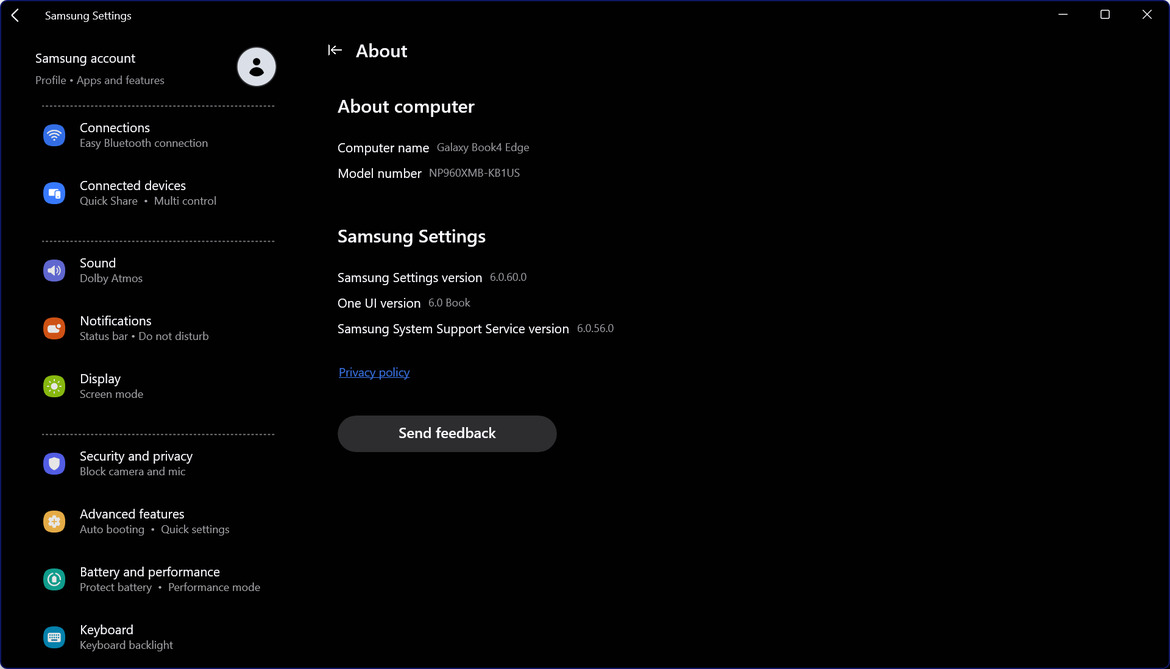This screenshot has width=1170, height=669.
Task: Click the Keyboard icon in the sidebar
Action: (x=54, y=638)
